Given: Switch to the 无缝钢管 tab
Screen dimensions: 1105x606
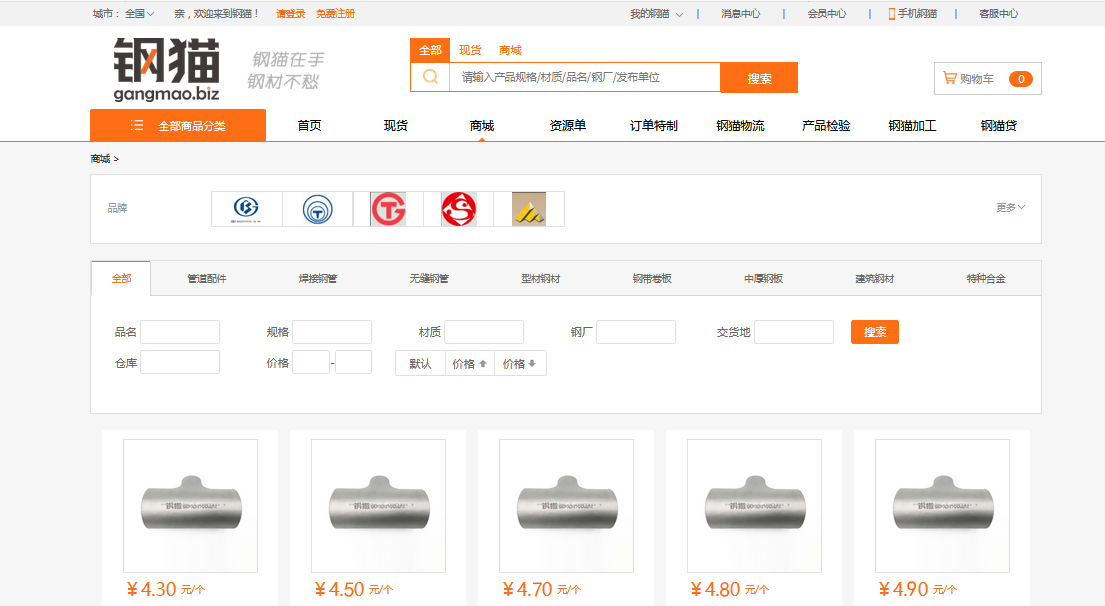Looking at the screenshot, I should (x=429, y=278).
